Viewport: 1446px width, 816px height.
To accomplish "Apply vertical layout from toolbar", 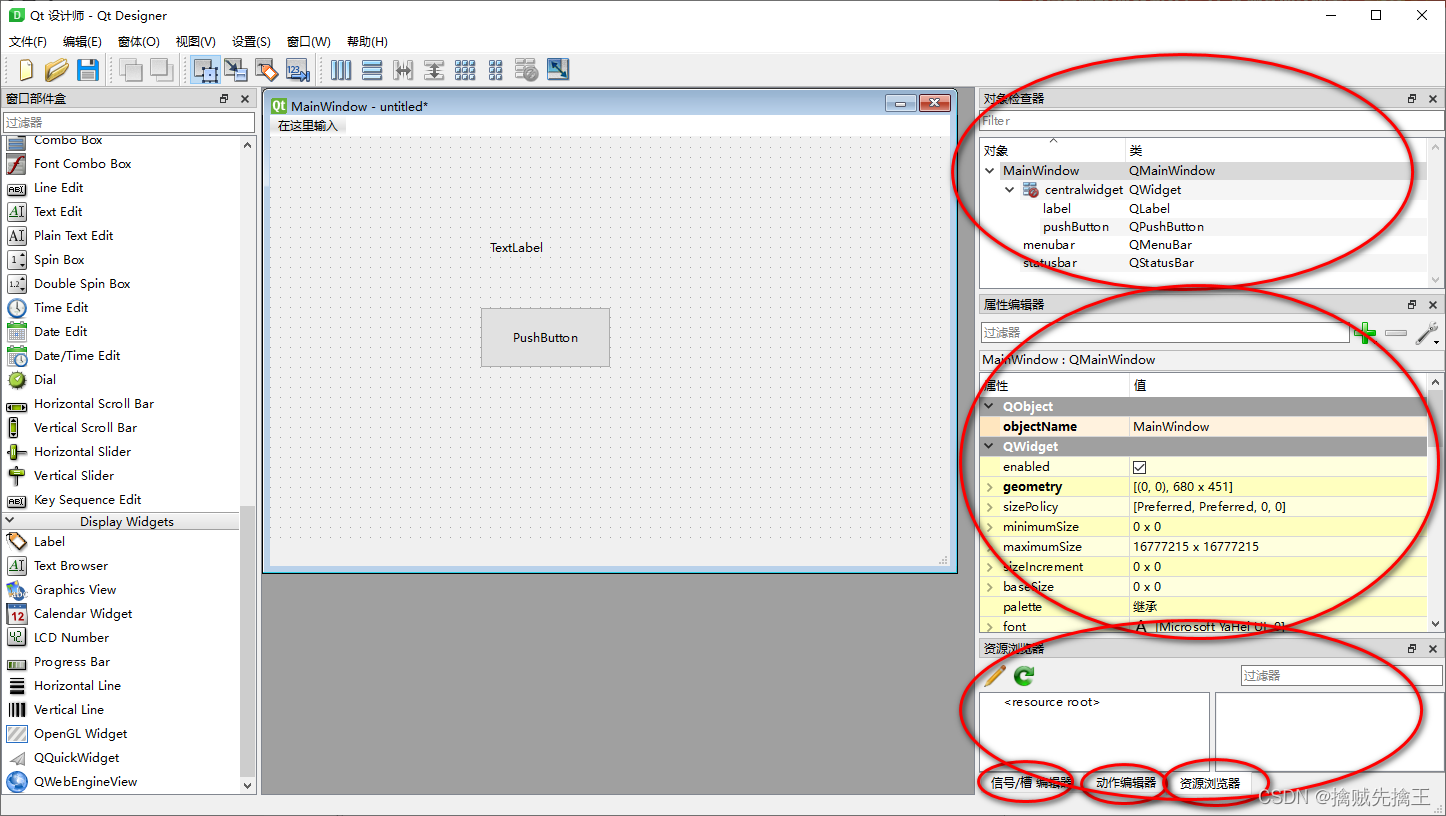I will [372, 69].
